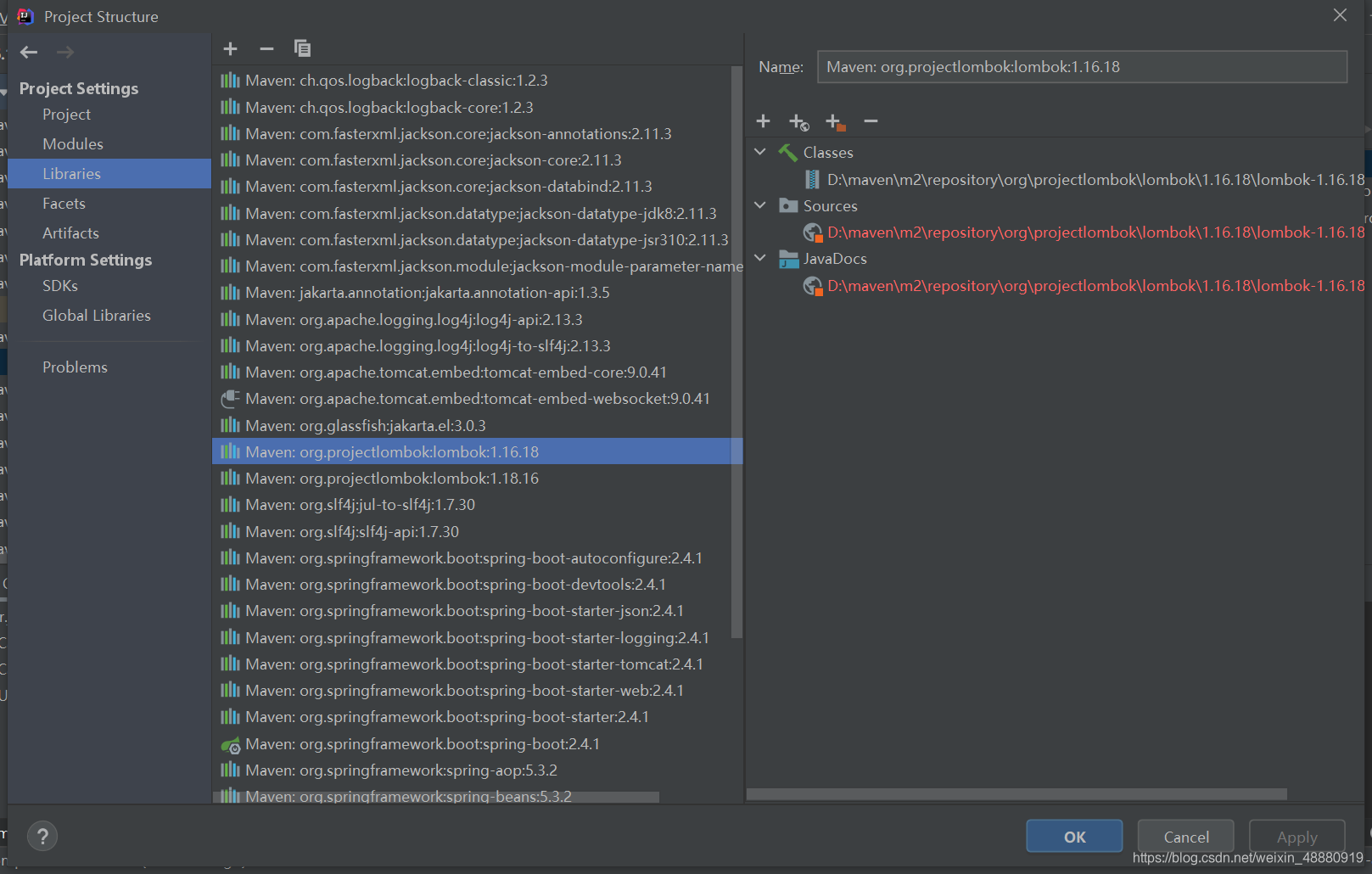Open Facets settings page

[64, 204]
